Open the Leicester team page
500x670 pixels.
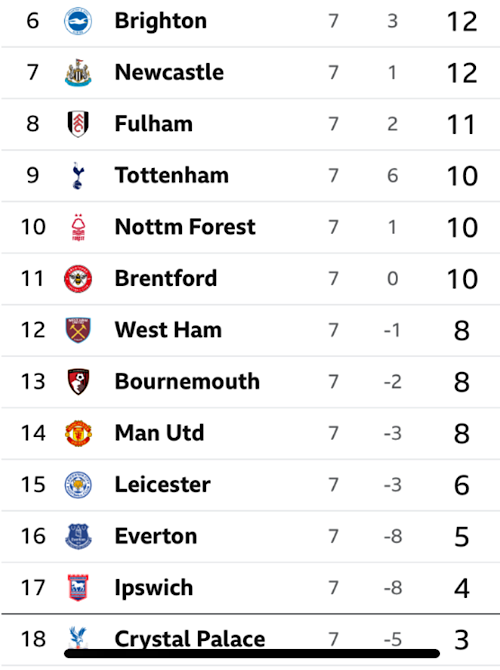[162, 485]
